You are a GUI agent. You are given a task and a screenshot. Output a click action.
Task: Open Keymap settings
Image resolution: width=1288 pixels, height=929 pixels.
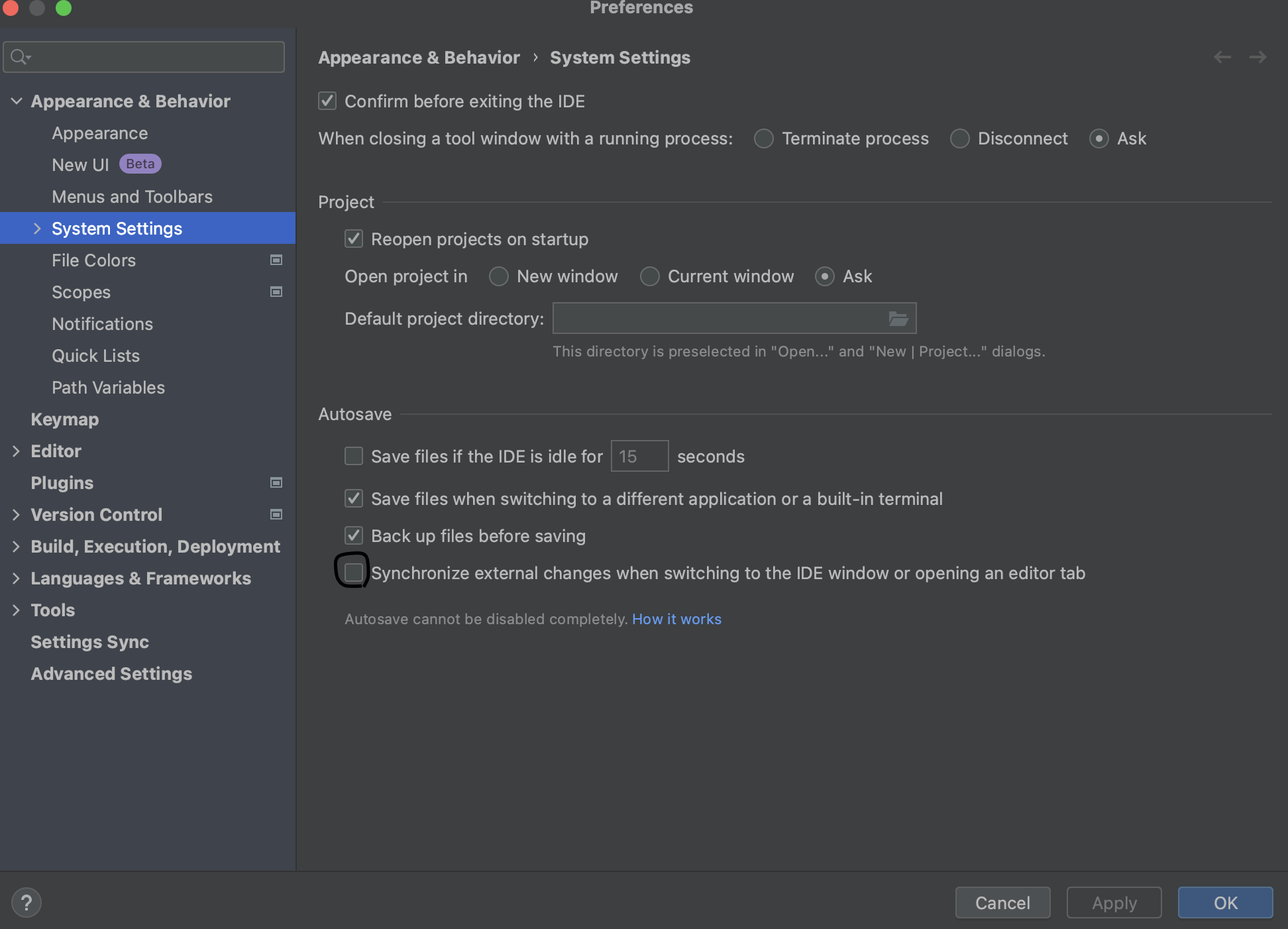(x=65, y=419)
